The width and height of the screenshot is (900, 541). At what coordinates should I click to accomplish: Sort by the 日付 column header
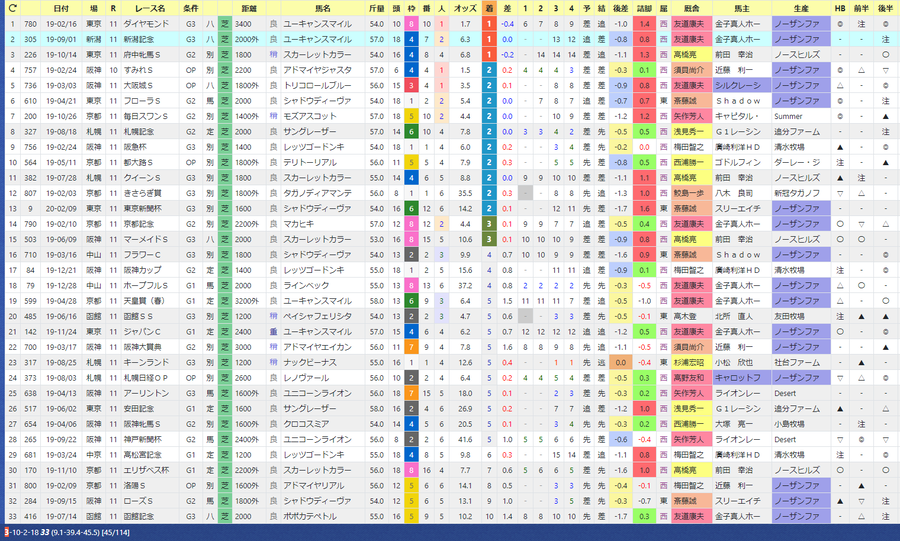coord(61,8)
